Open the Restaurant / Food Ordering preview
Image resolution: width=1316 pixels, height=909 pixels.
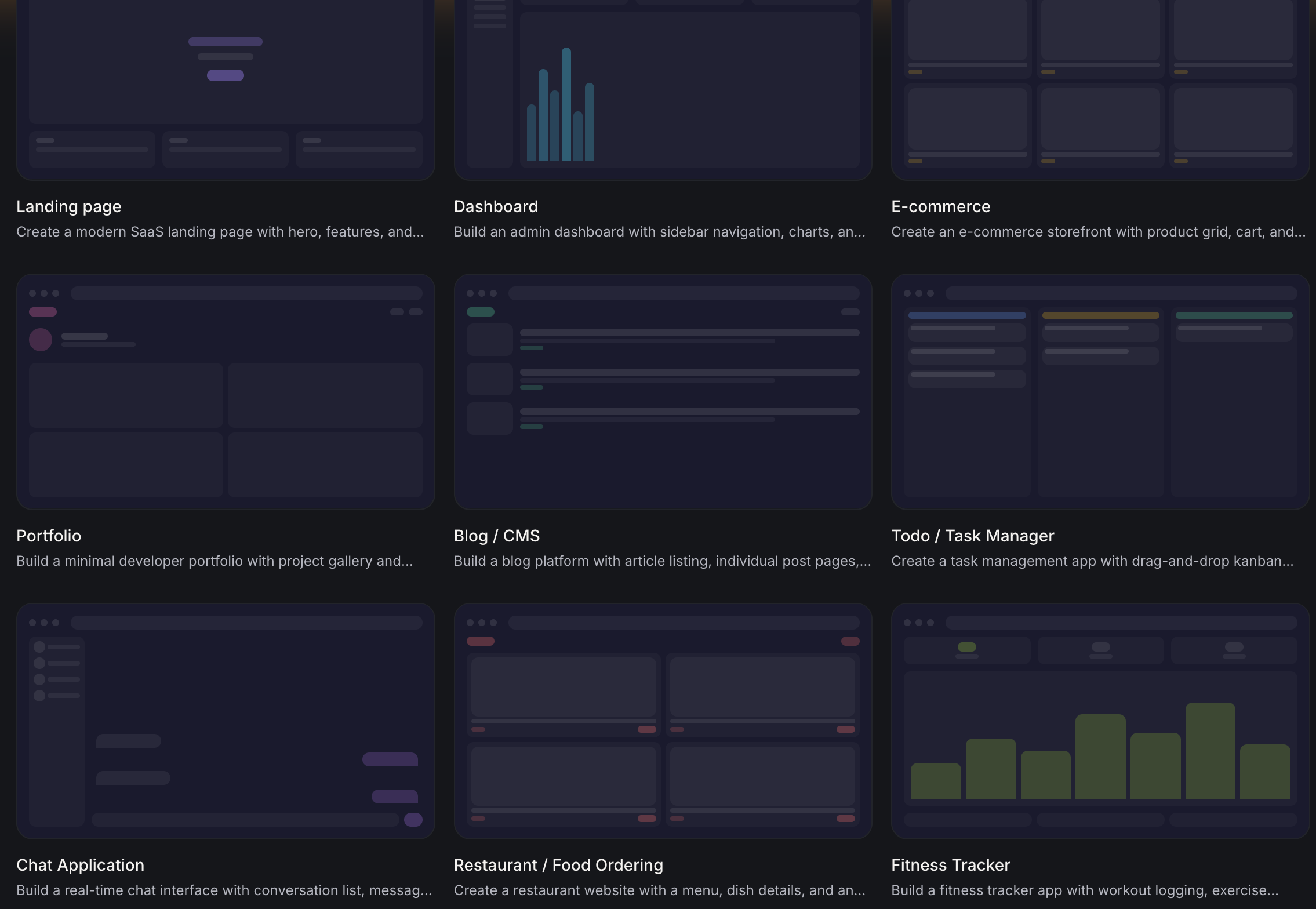pyautogui.click(x=663, y=721)
